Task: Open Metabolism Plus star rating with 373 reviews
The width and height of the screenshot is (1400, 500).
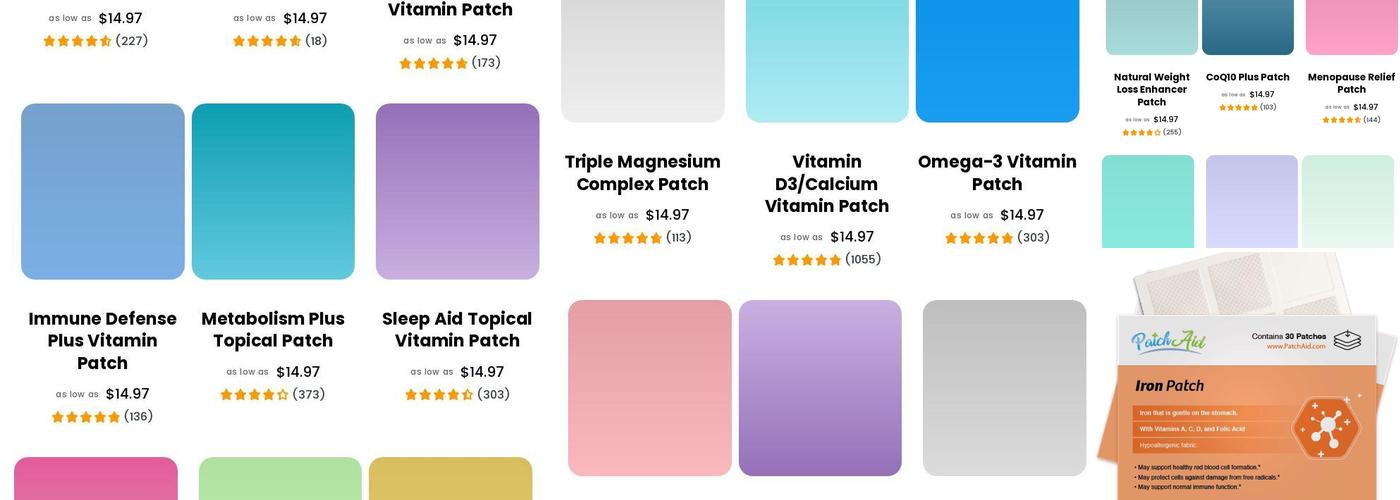Action: pyautogui.click(x=254, y=395)
